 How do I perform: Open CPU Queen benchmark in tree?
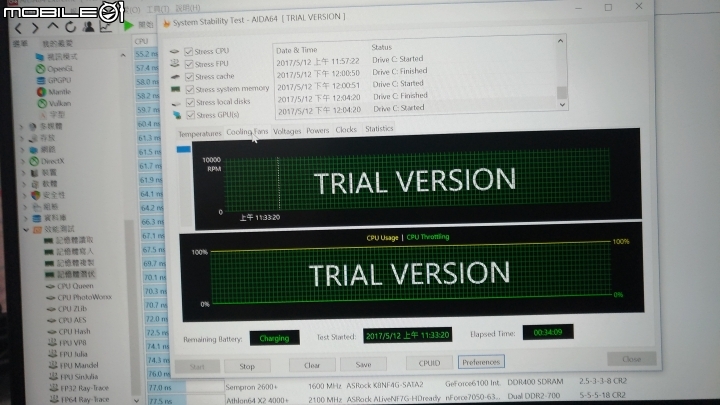point(70,286)
